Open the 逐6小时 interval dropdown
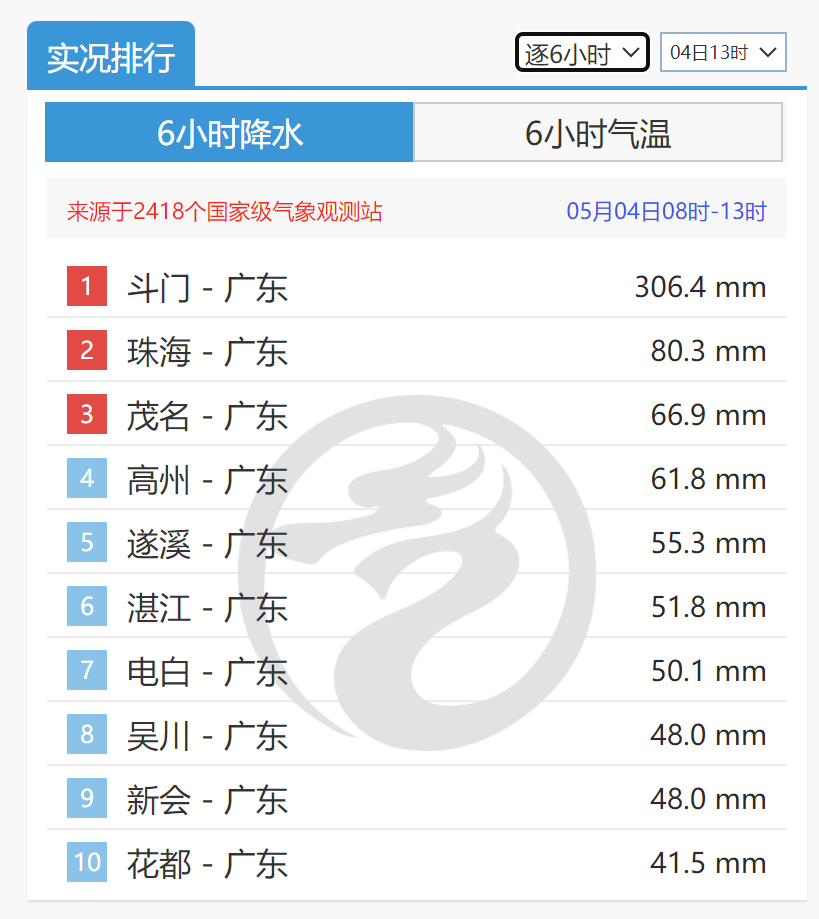 582,53
